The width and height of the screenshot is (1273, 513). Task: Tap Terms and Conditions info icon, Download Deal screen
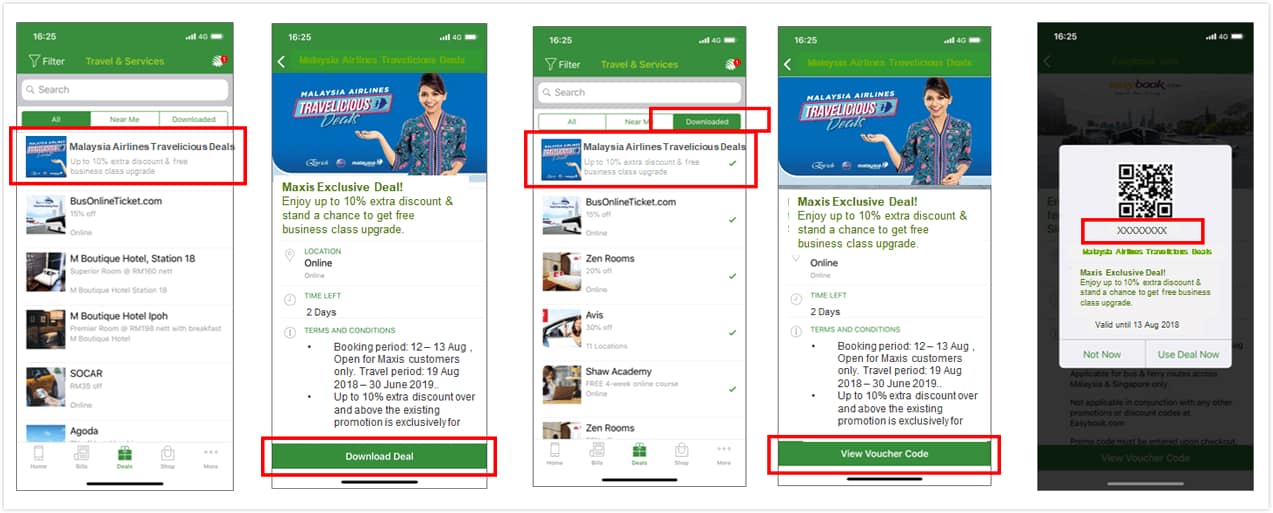pos(289,332)
